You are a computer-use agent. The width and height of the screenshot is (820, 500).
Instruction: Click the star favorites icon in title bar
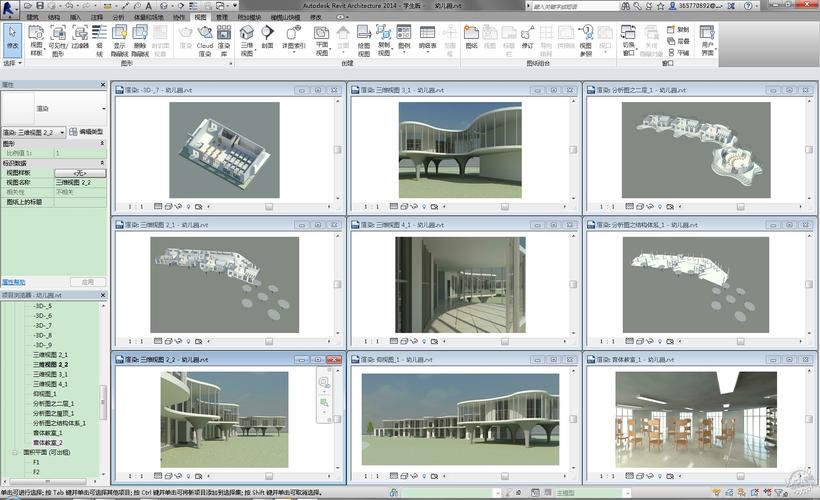[x=660, y=6]
